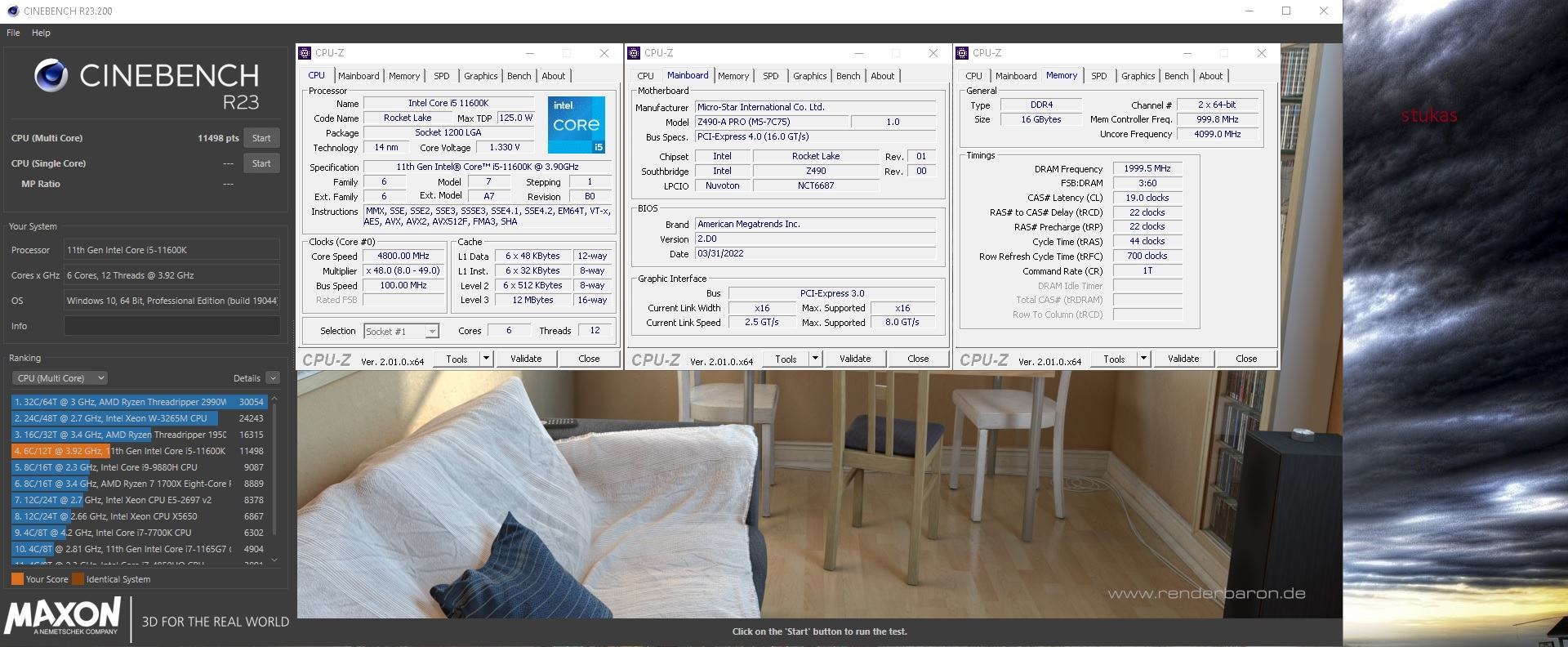Click Close button in third CPU-Z window
Viewport: 1568px width, 647px height.
pos(1246,359)
